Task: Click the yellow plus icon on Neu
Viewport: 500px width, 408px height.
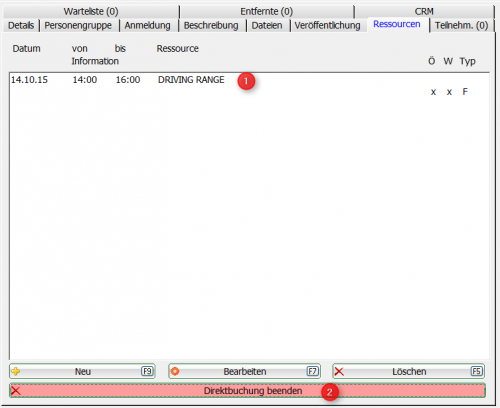Action: click(x=16, y=371)
